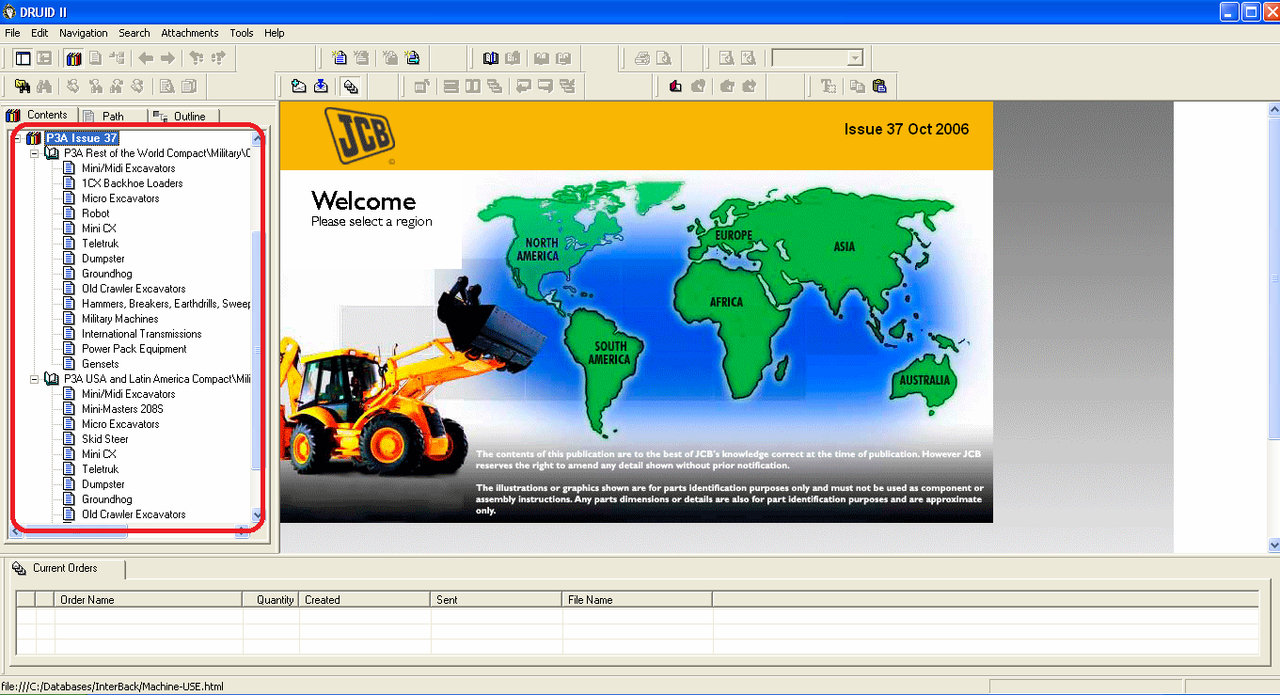Switch to the Path tab
The image size is (1280, 695).
[113, 116]
